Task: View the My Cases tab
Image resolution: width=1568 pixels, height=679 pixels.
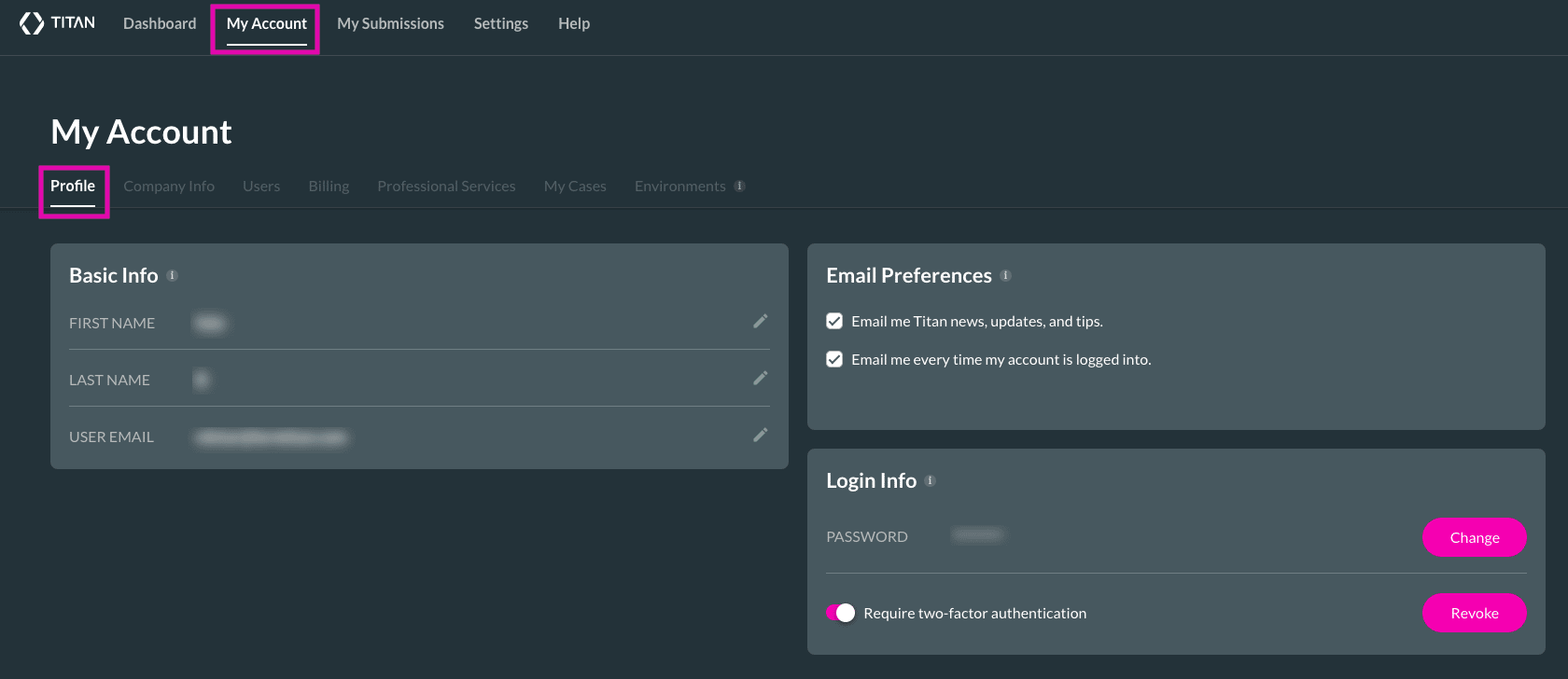Action: (x=575, y=187)
